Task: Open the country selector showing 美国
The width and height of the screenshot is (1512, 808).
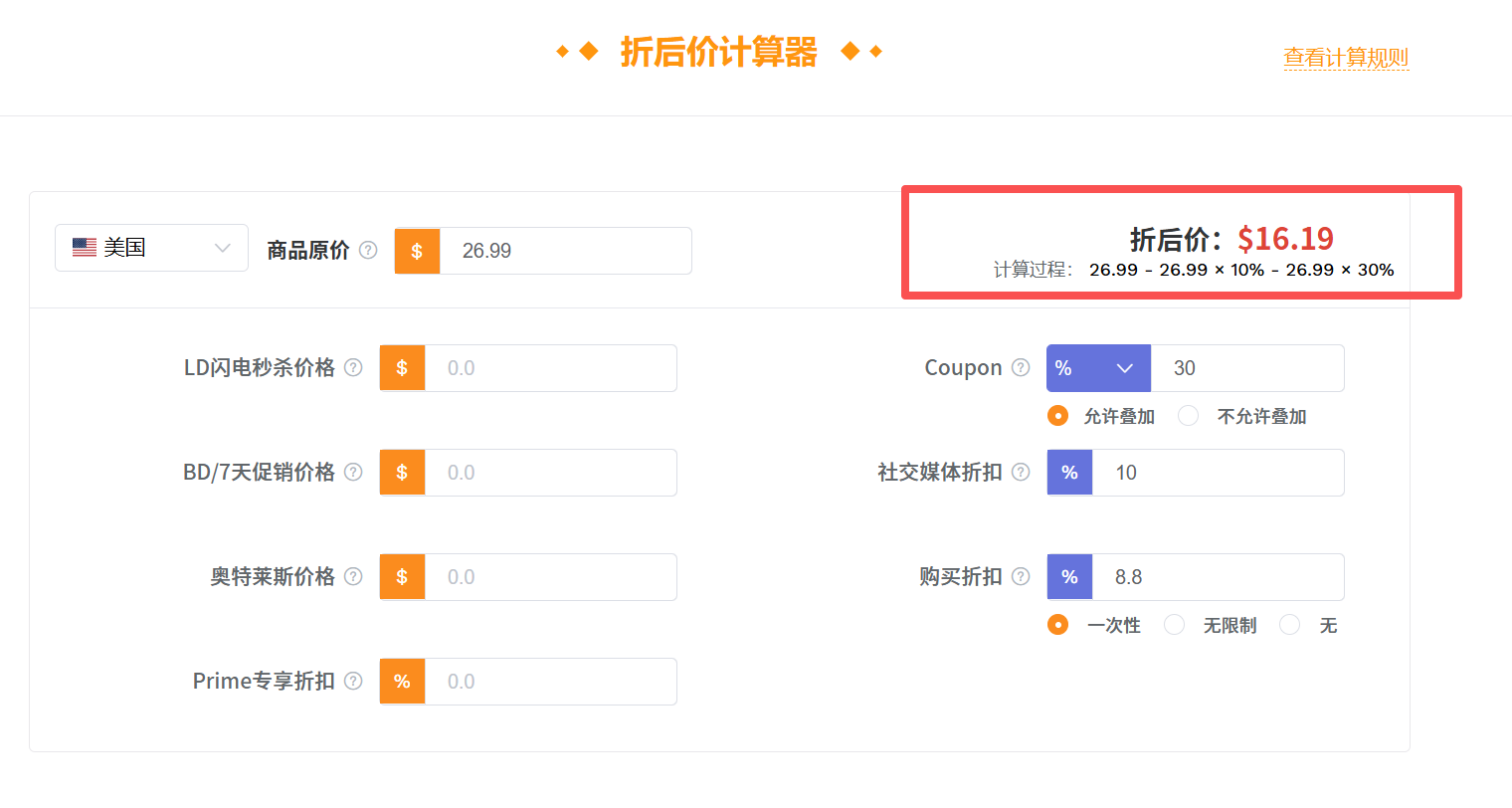Action: click(151, 247)
